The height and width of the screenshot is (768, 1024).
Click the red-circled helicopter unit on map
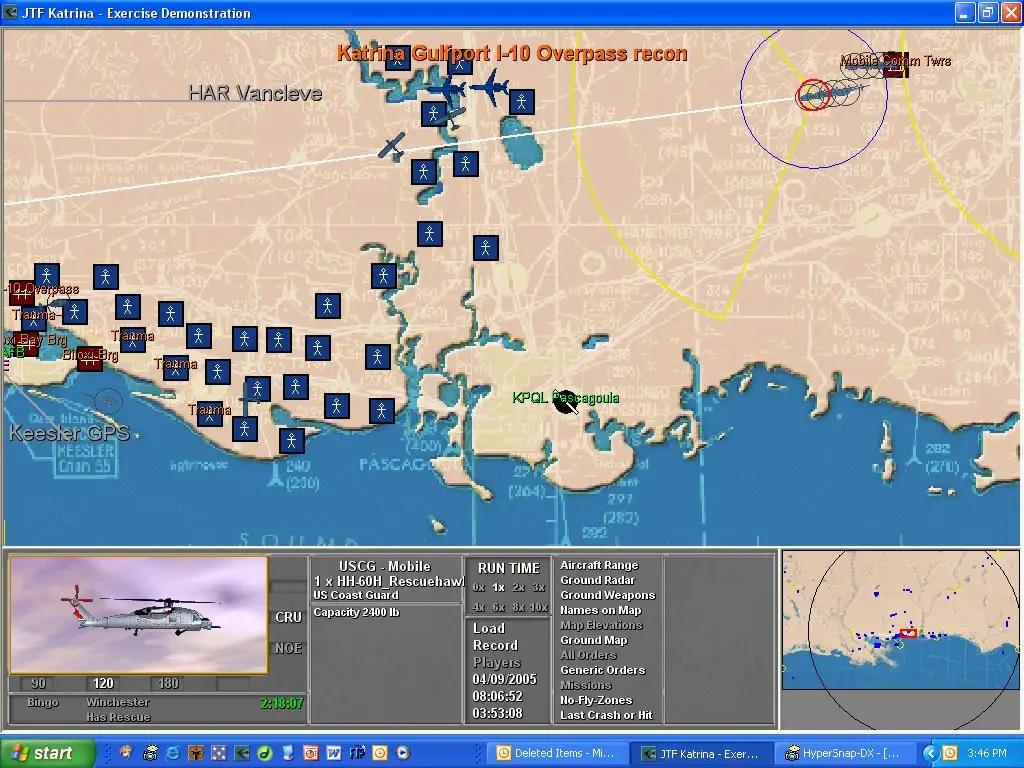pos(813,95)
